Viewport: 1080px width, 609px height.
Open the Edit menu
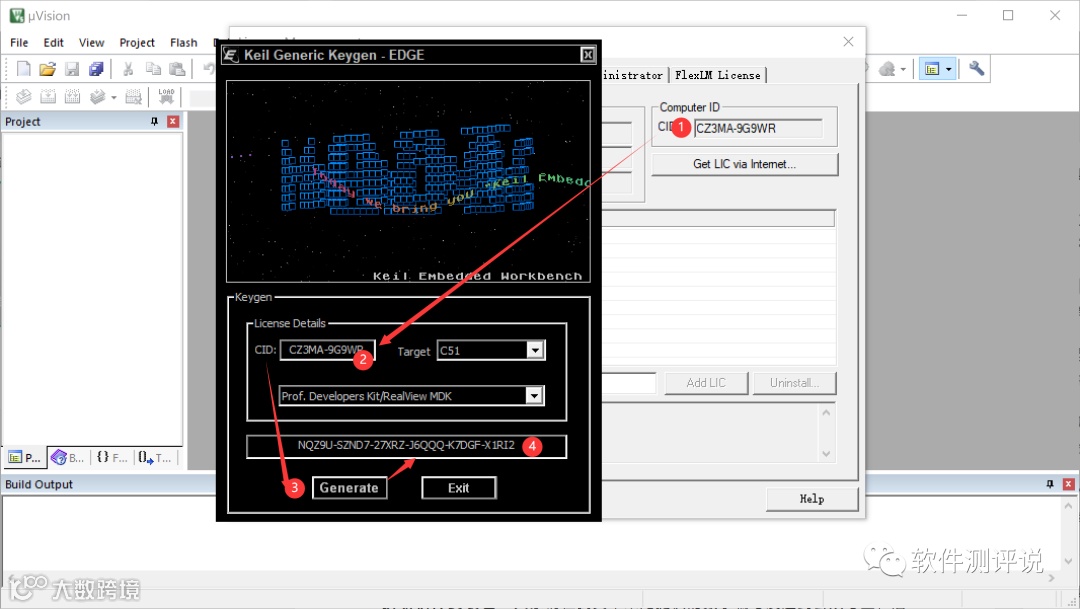(54, 42)
